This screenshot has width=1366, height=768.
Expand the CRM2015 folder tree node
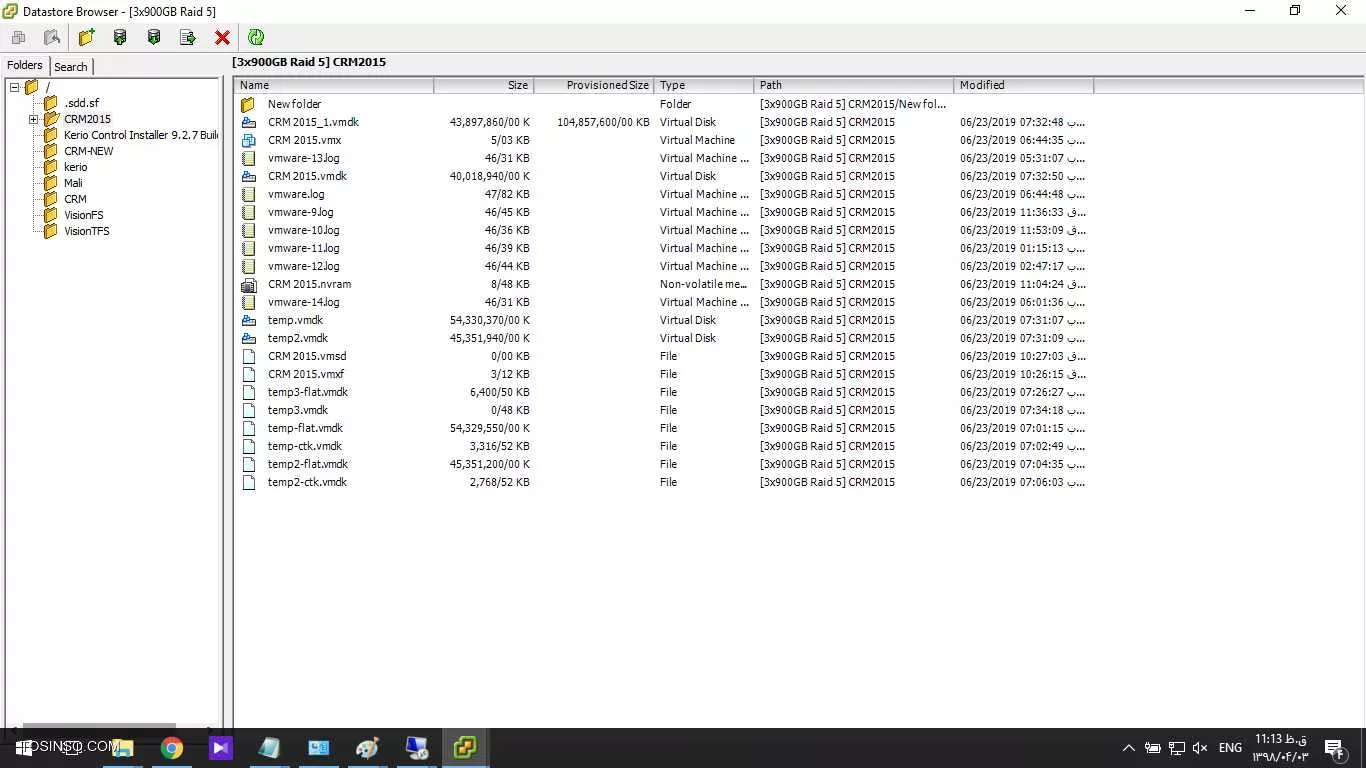(33, 120)
